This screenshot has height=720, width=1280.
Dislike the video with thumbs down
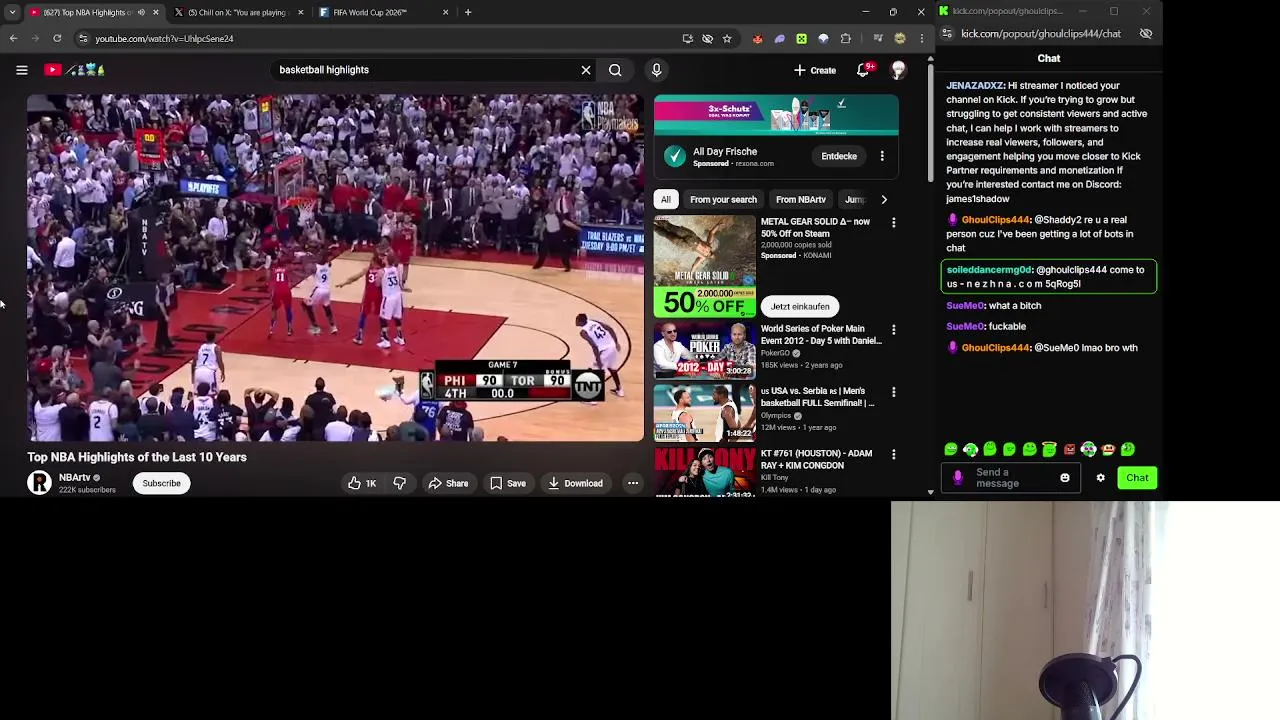(x=399, y=483)
